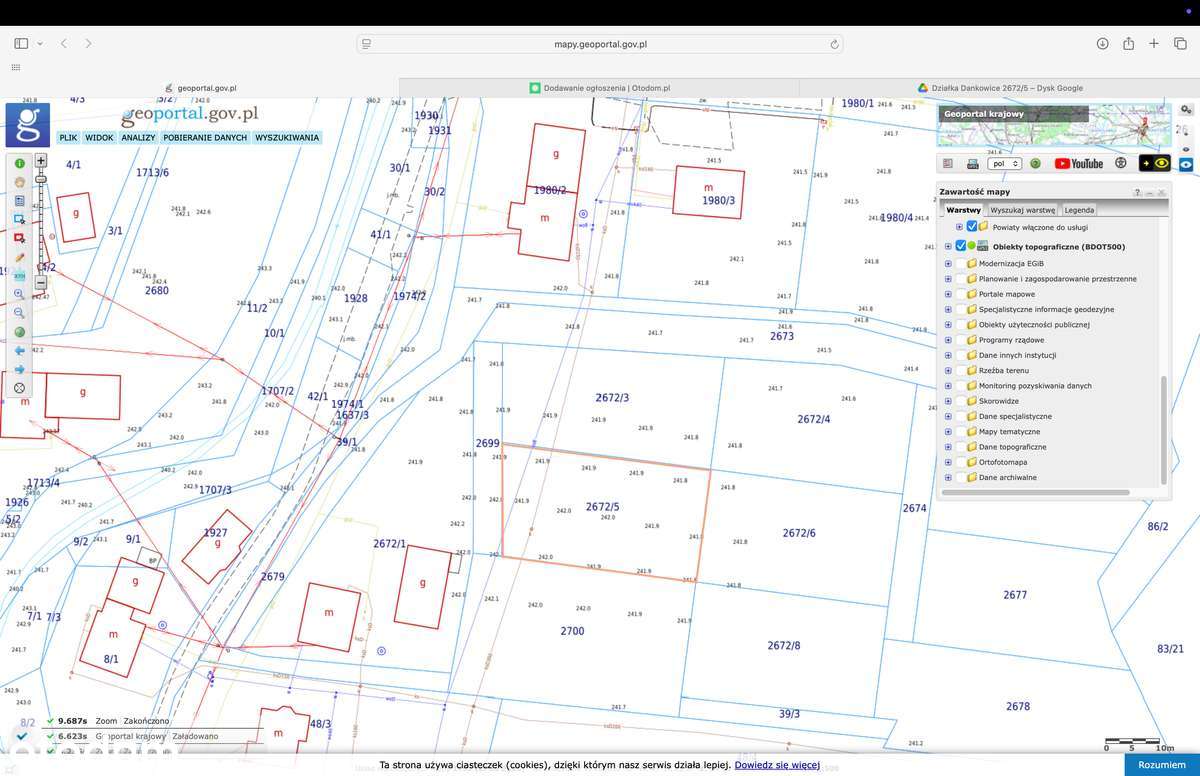Reload page in Safari address bar
The height and width of the screenshot is (776, 1200).
click(x=834, y=44)
